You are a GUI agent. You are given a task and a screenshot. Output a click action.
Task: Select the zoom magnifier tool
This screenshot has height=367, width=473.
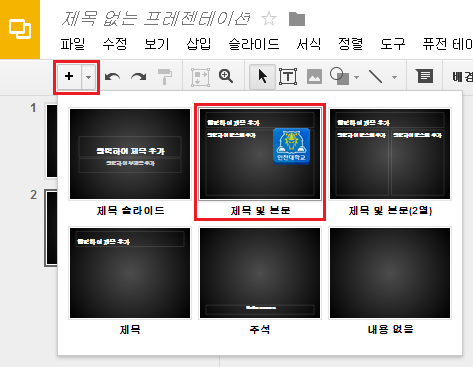226,76
